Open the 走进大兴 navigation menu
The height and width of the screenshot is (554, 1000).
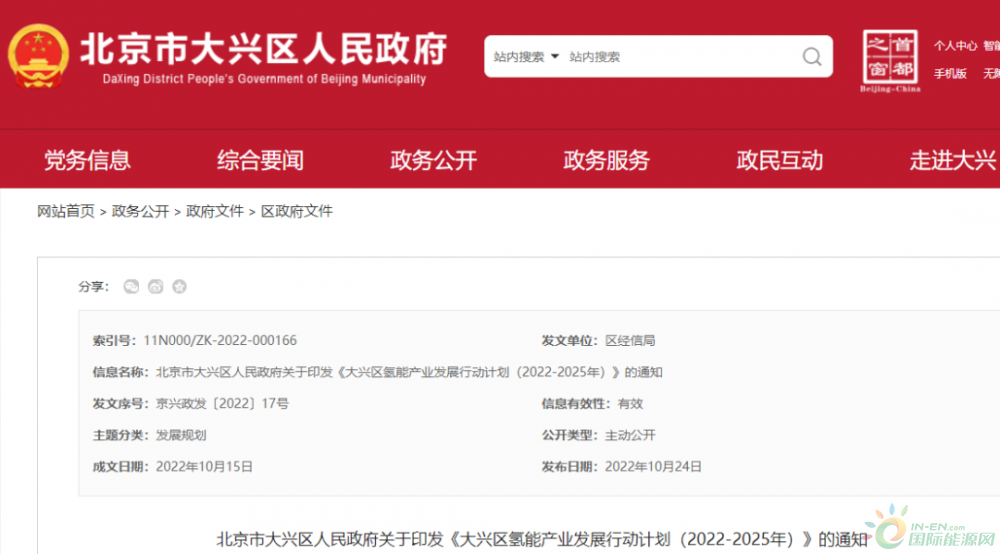pyautogui.click(x=952, y=160)
